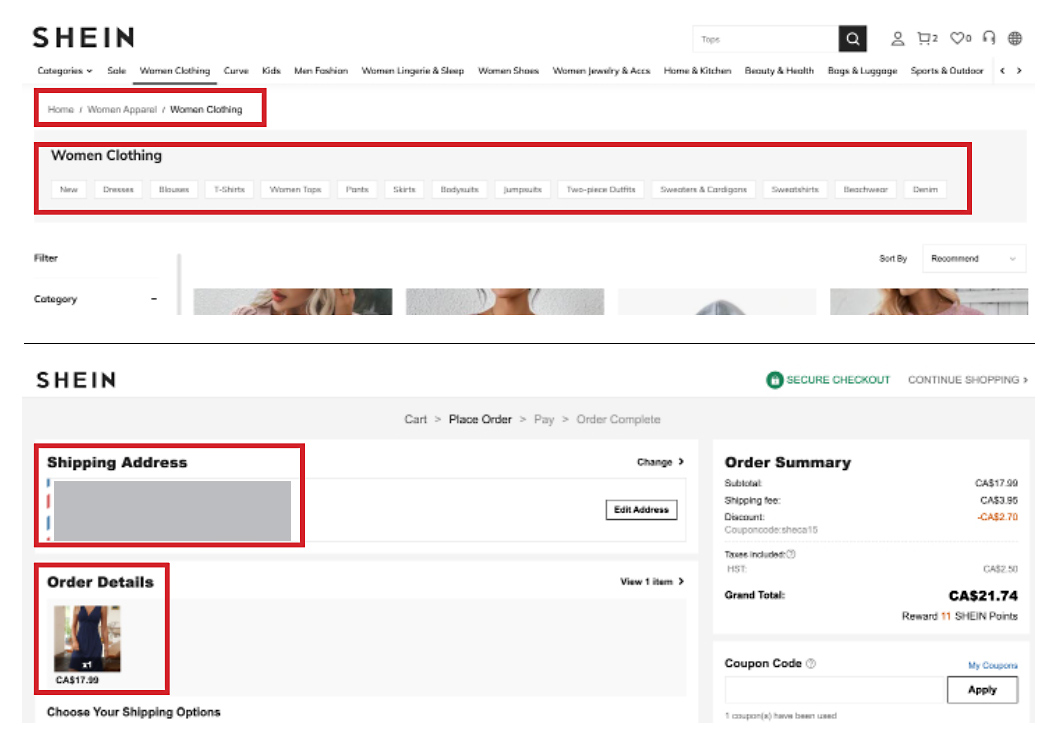Viewport: 1056px width, 755px height.
Task: Select the Men Fashion menu item
Action: 321,71
